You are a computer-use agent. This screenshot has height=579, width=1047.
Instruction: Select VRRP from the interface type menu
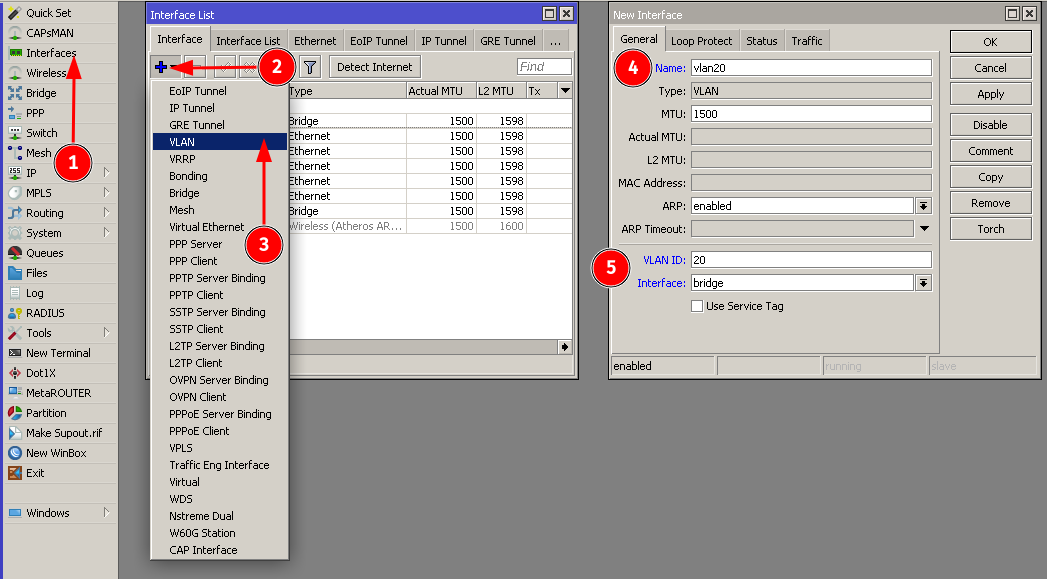click(x=183, y=159)
